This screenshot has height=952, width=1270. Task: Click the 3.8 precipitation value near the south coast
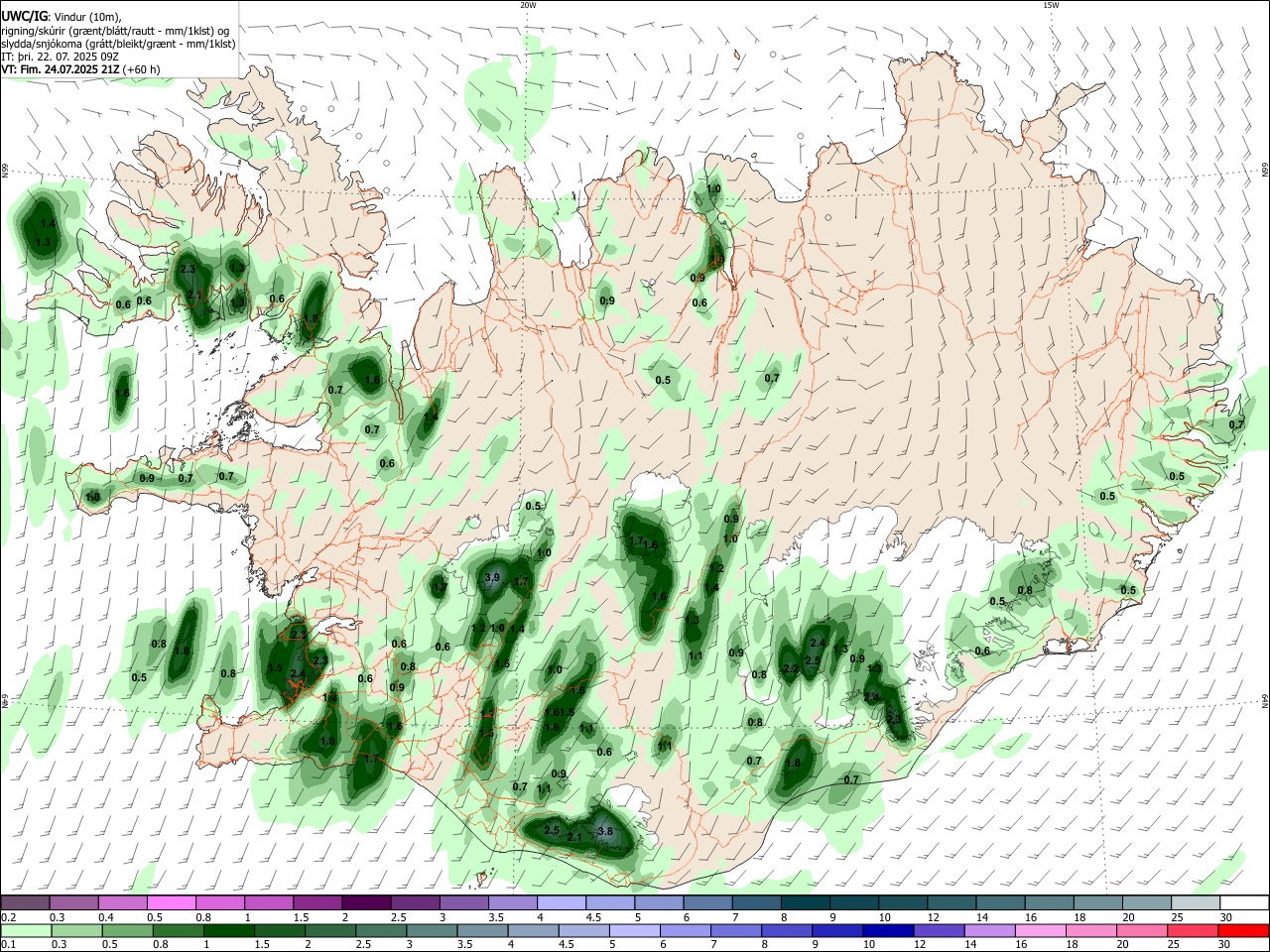tap(605, 832)
